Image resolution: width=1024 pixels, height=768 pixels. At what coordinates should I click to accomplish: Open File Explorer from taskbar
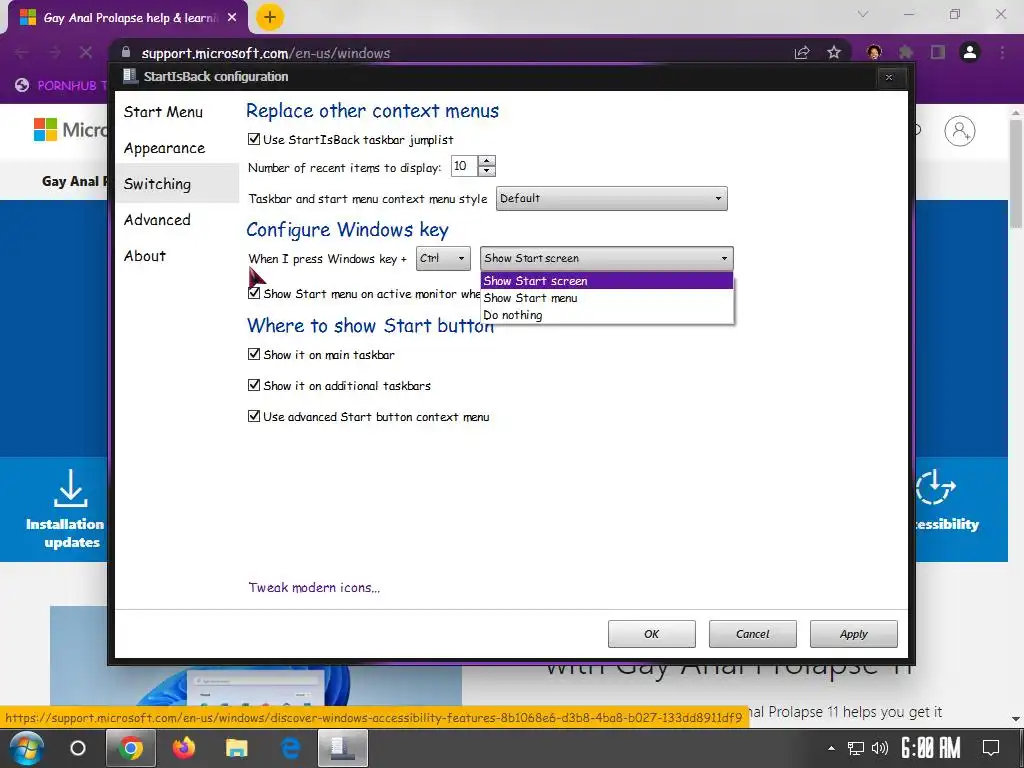(x=236, y=748)
